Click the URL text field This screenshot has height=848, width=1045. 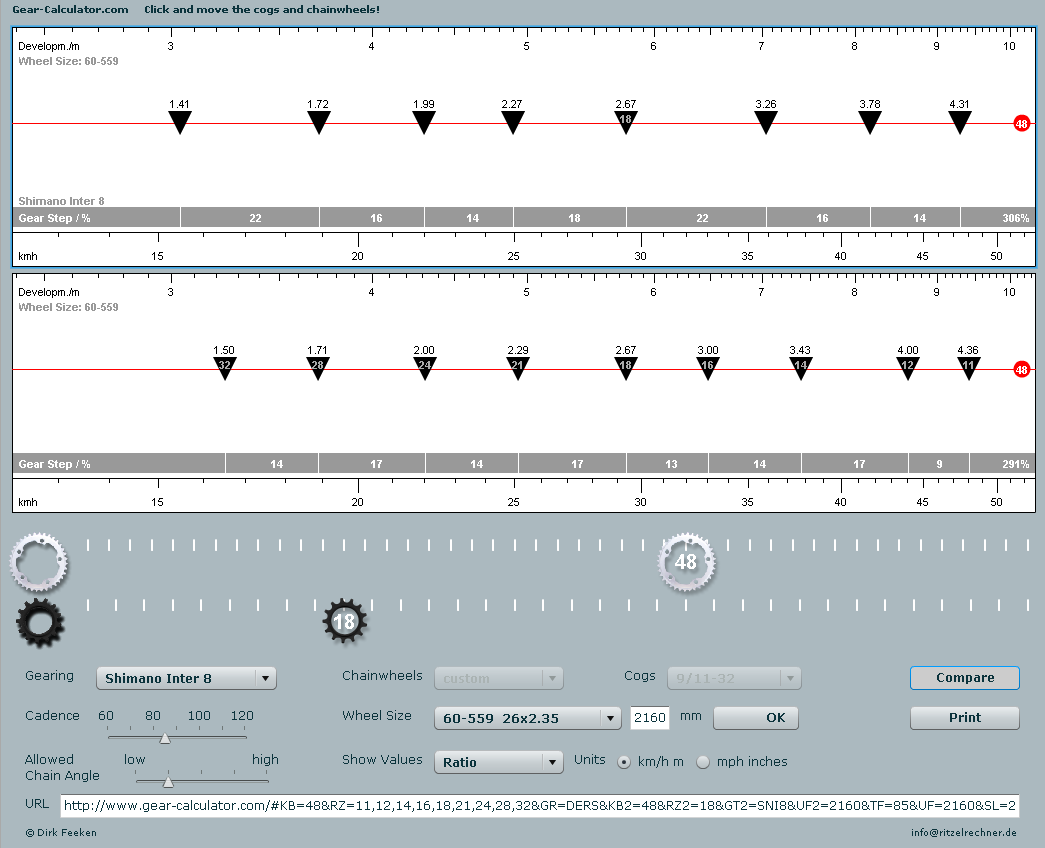pos(539,806)
